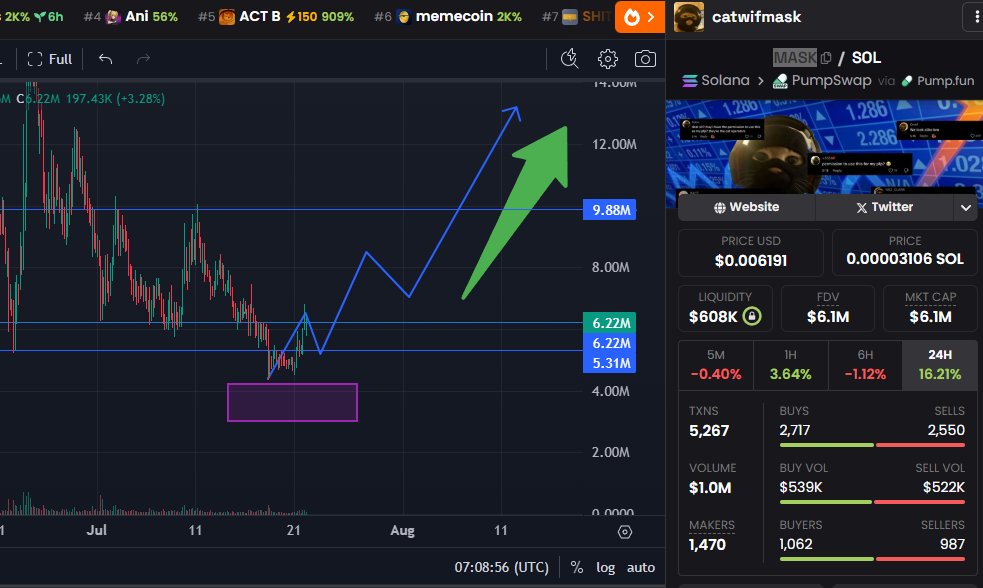Click the X logo on the Twitter button
This screenshot has height=588, width=983.
point(862,207)
